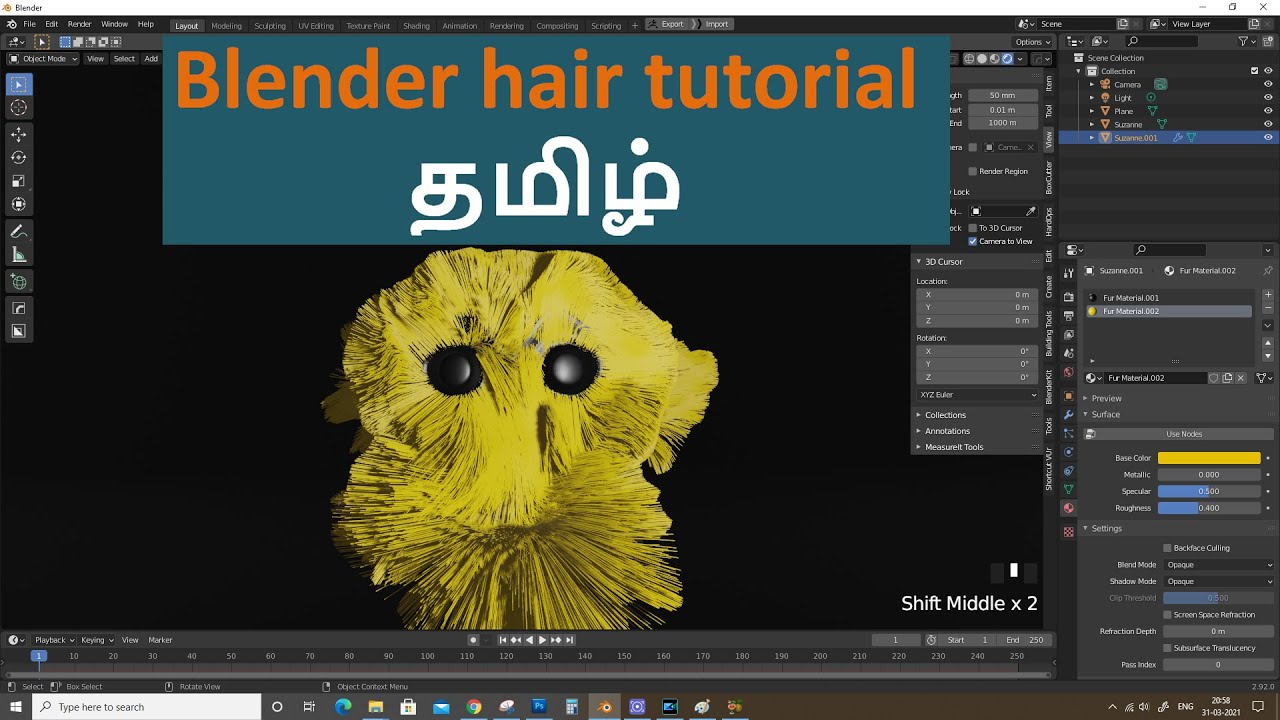The height and width of the screenshot is (720, 1280).
Task: Click the Base Color yellow swatch
Action: 1209,458
